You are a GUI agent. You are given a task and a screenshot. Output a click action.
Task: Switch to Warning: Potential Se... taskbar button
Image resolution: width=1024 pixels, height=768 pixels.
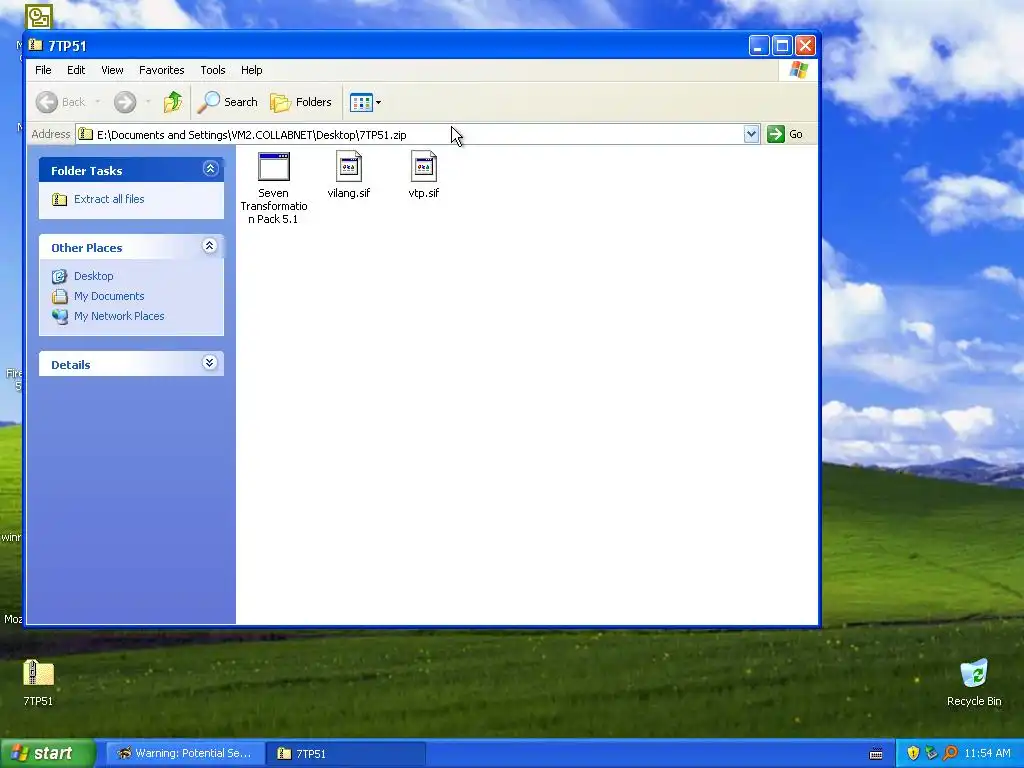pyautogui.click(x=185, y=754)
